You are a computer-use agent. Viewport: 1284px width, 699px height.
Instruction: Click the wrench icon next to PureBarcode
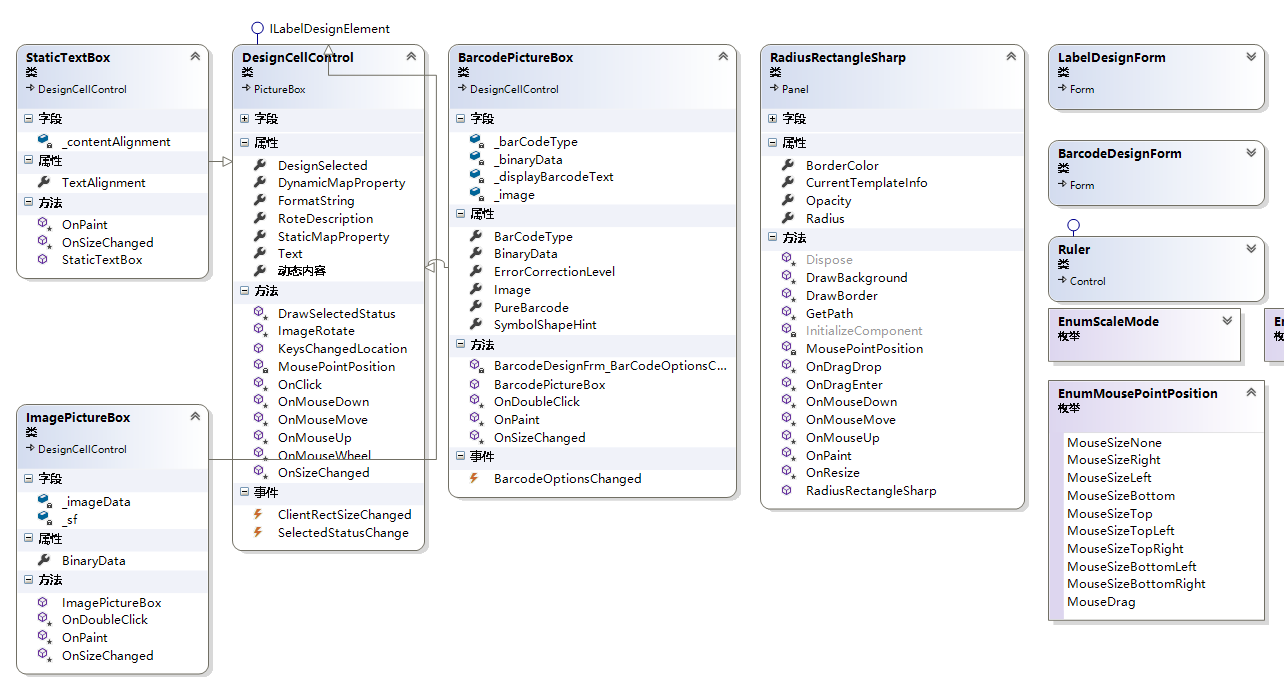pos(476,307)
